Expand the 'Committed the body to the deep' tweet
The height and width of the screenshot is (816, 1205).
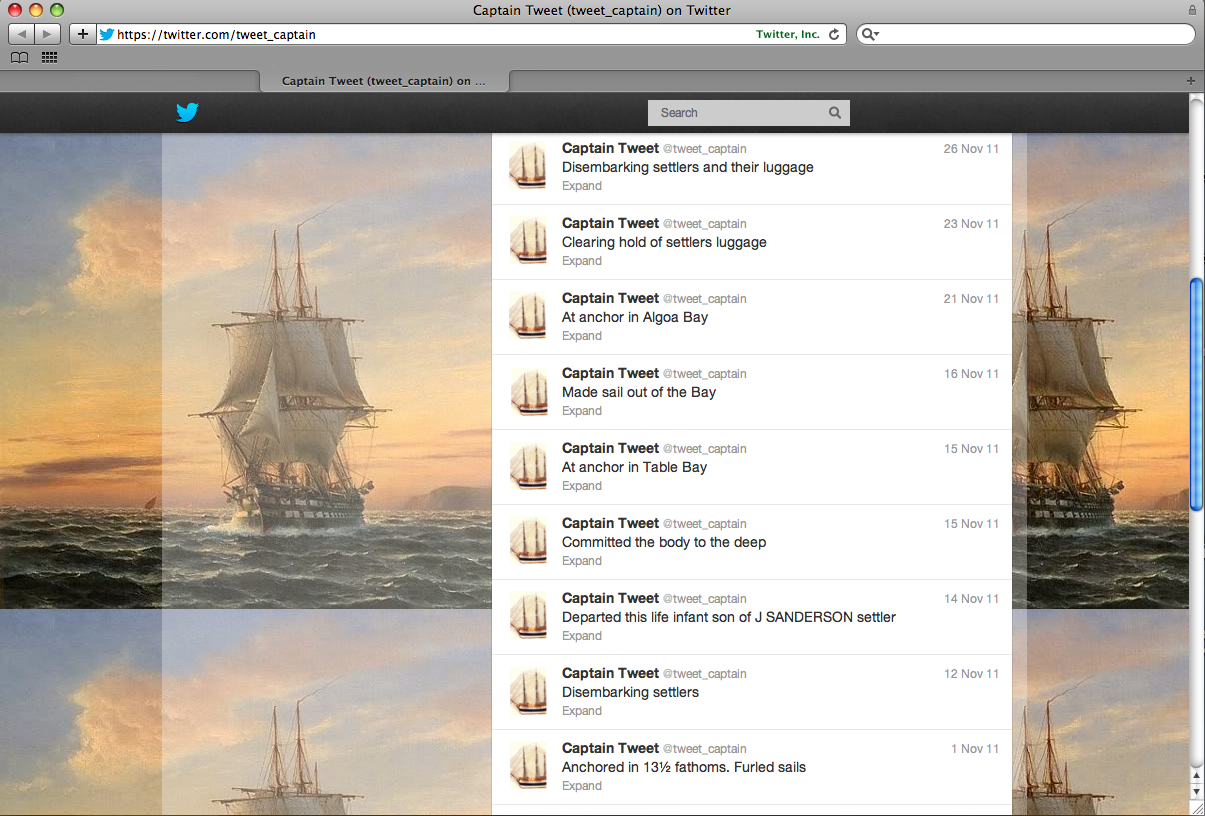point(582,561)
